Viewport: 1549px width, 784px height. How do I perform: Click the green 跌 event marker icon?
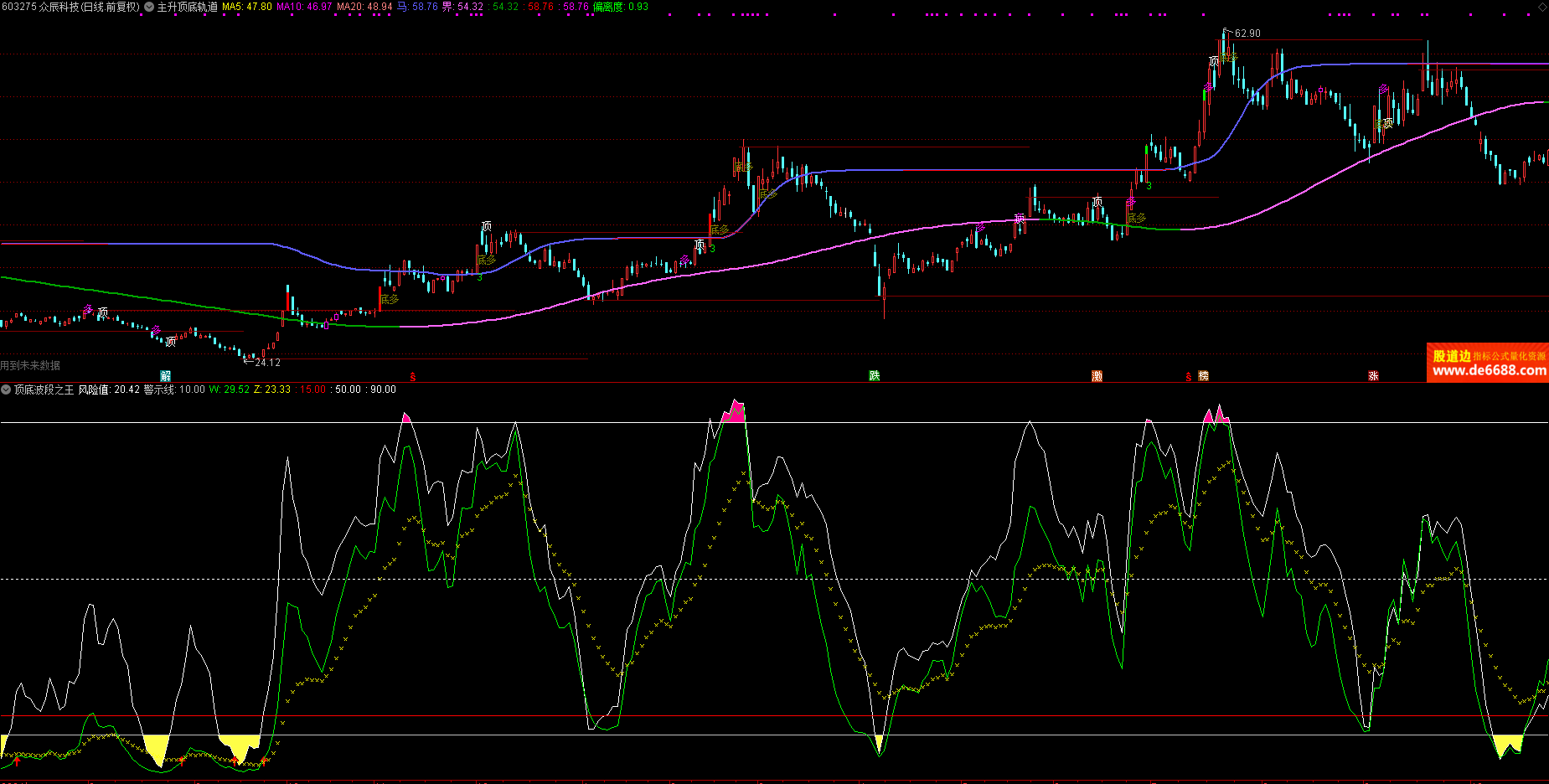pyautogui.click(x=874, y=376)
